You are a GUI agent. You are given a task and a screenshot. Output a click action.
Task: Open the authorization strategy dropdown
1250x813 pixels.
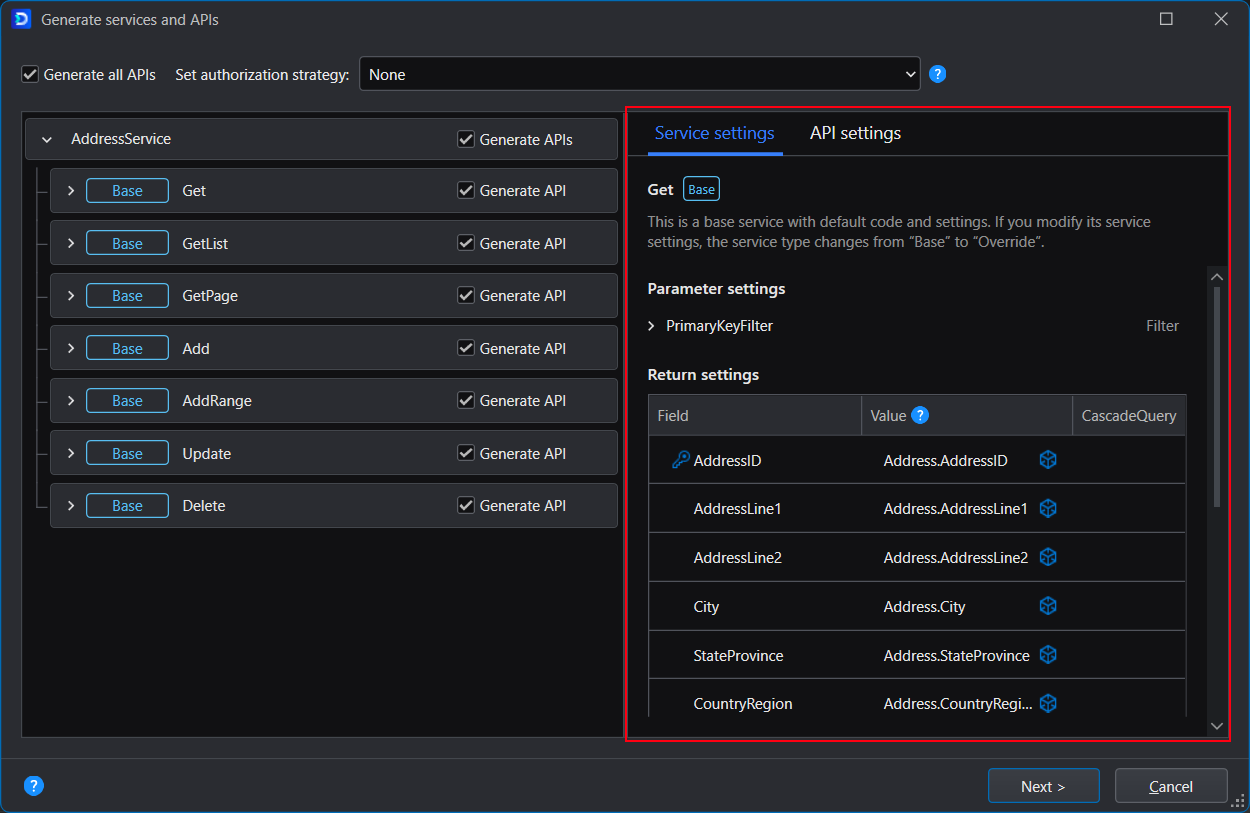(640, 74)
